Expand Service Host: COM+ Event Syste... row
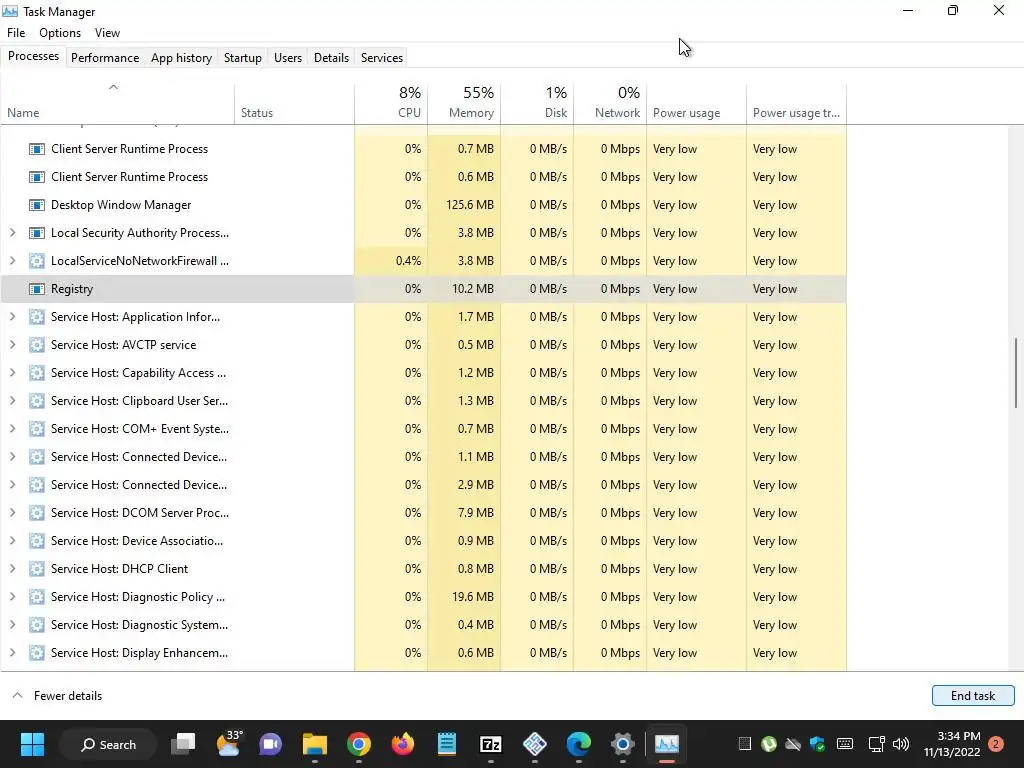1024x768 pixels. pos(12,429)
